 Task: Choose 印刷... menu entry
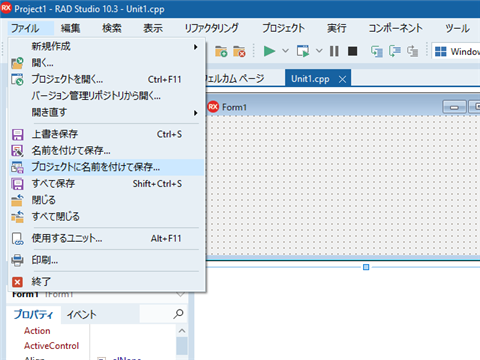[x=106, y=260]
